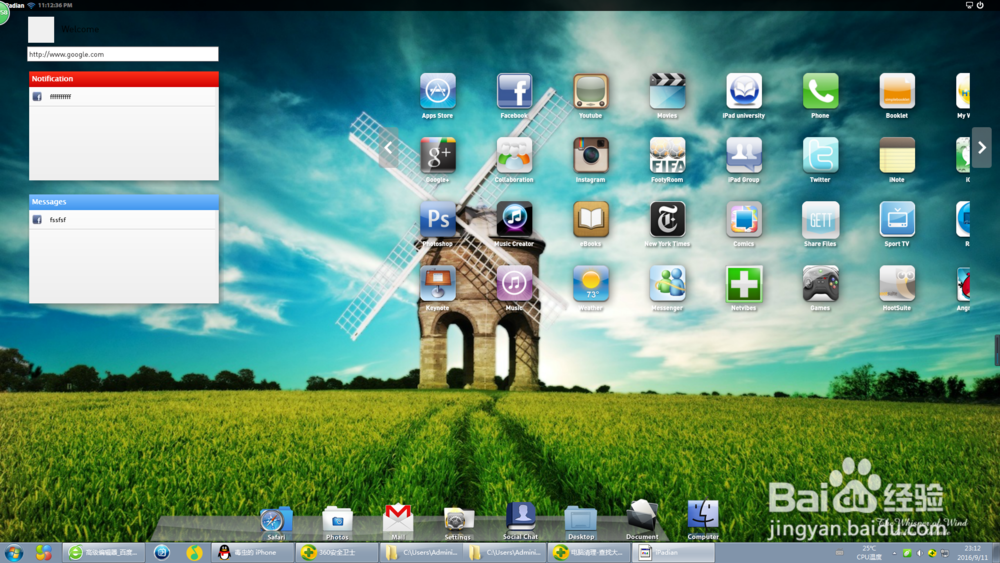Viewport: 1000px width, 563px height.
Task: Open the Movies app
Action: click(x=667, y=91)
